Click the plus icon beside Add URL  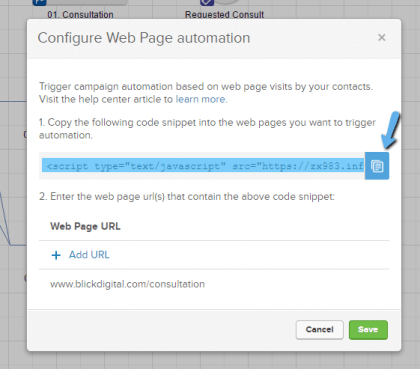(56, 255)
